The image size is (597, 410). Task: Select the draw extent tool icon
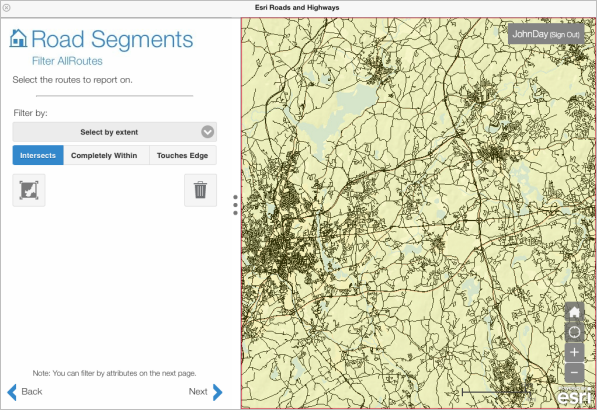coord(29,190)
